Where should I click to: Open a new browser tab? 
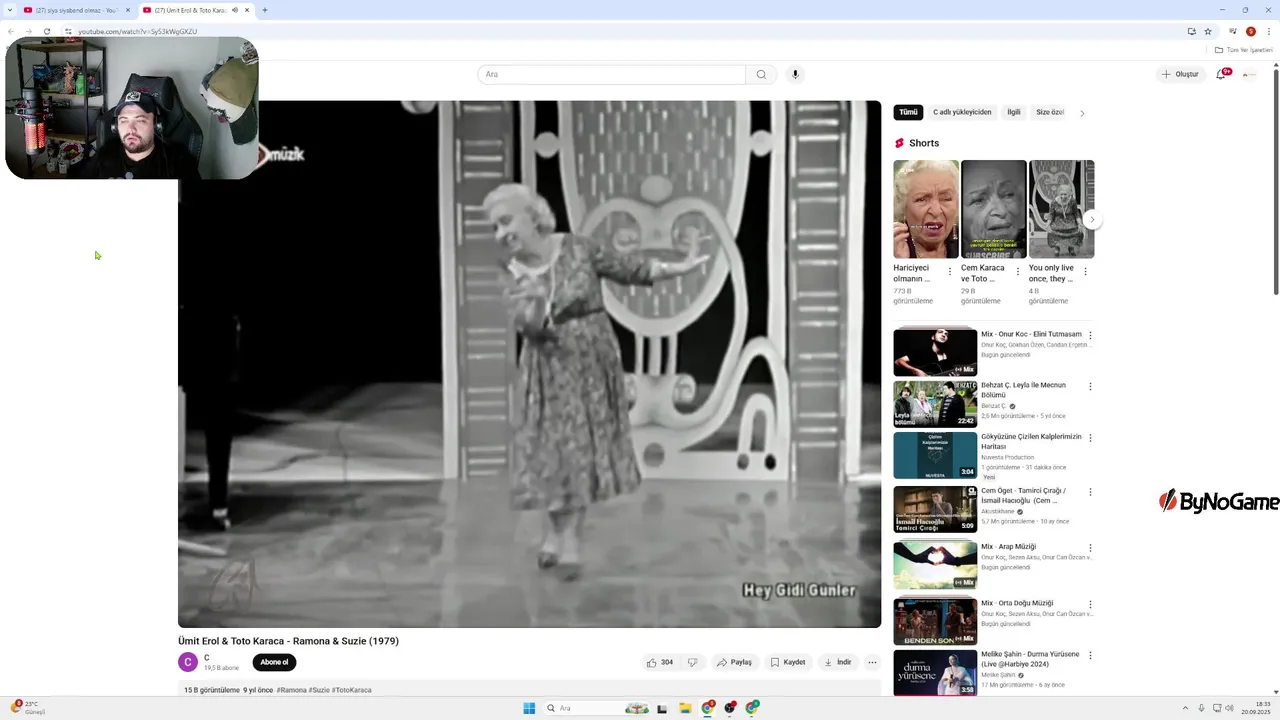point(264,10)
